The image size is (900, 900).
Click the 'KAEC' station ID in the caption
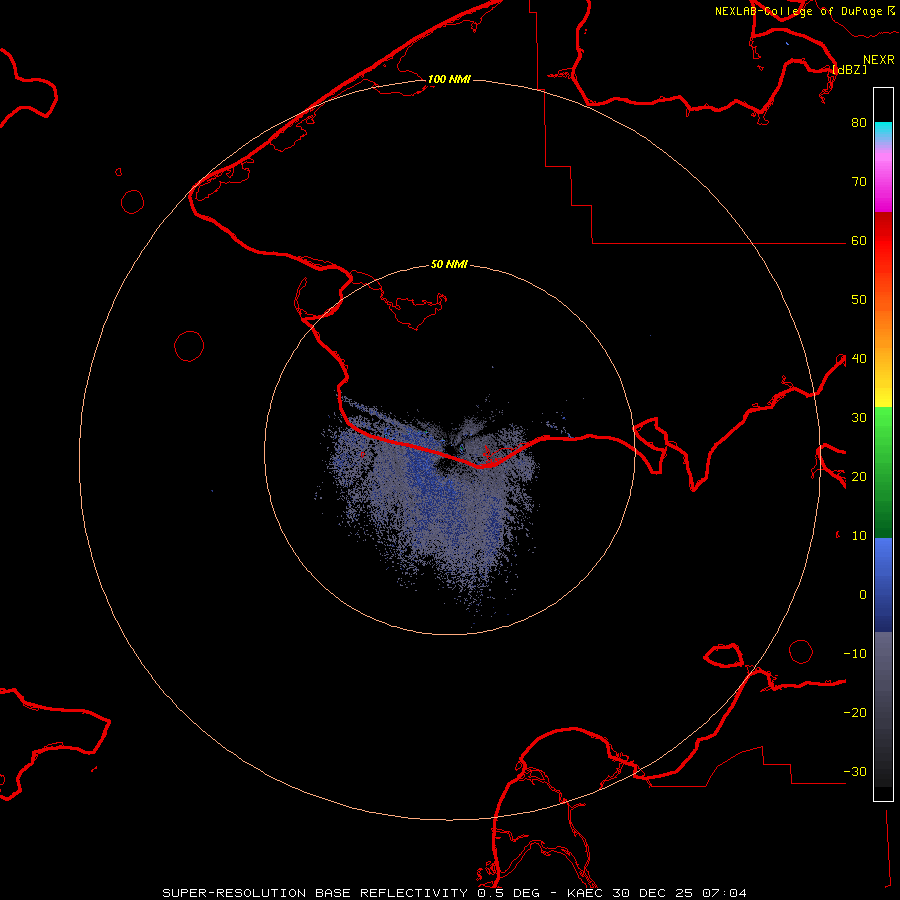[586, 893]
